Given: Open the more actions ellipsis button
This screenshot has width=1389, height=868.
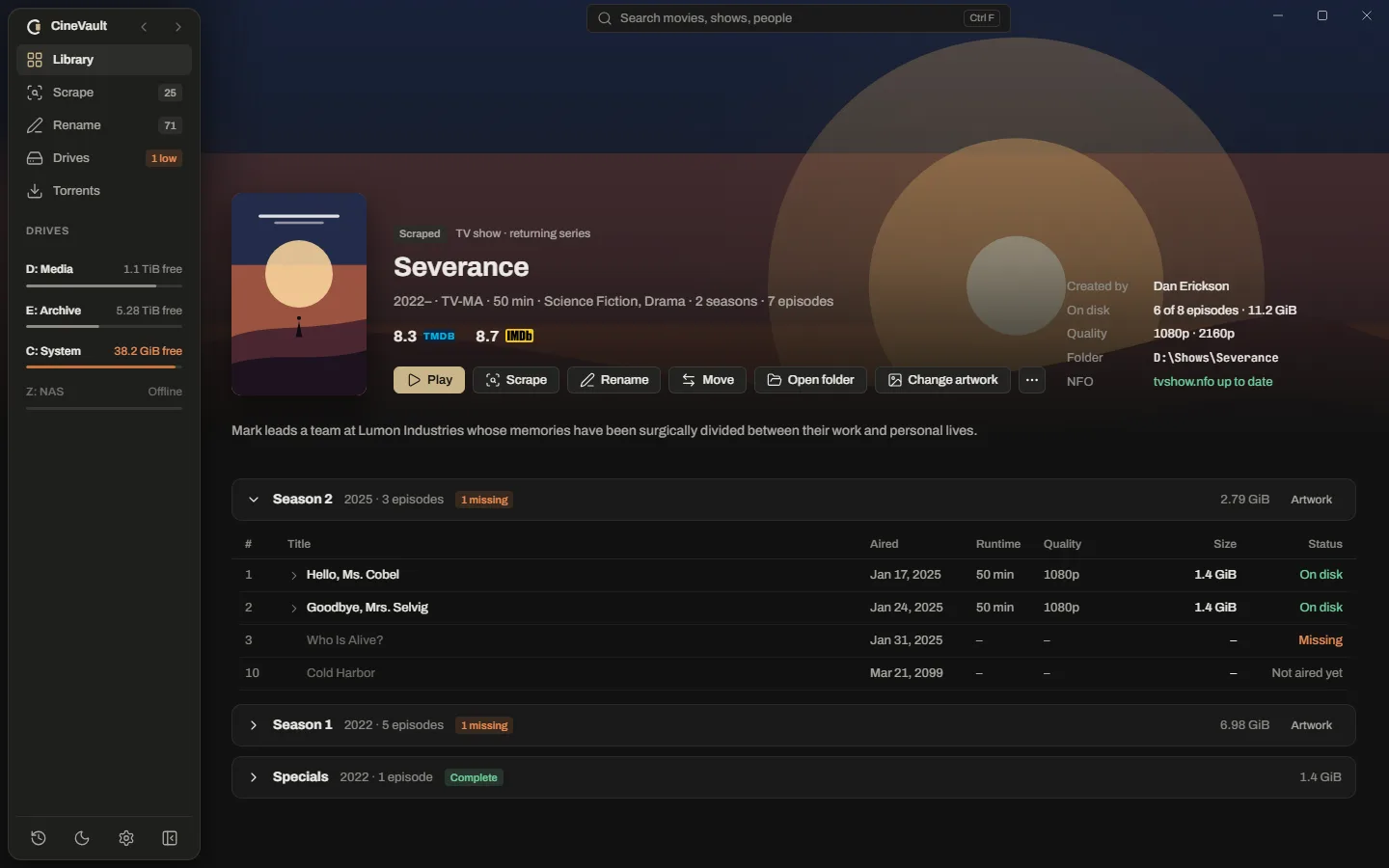Looking at the screenshot, I should coord(1032,380).
